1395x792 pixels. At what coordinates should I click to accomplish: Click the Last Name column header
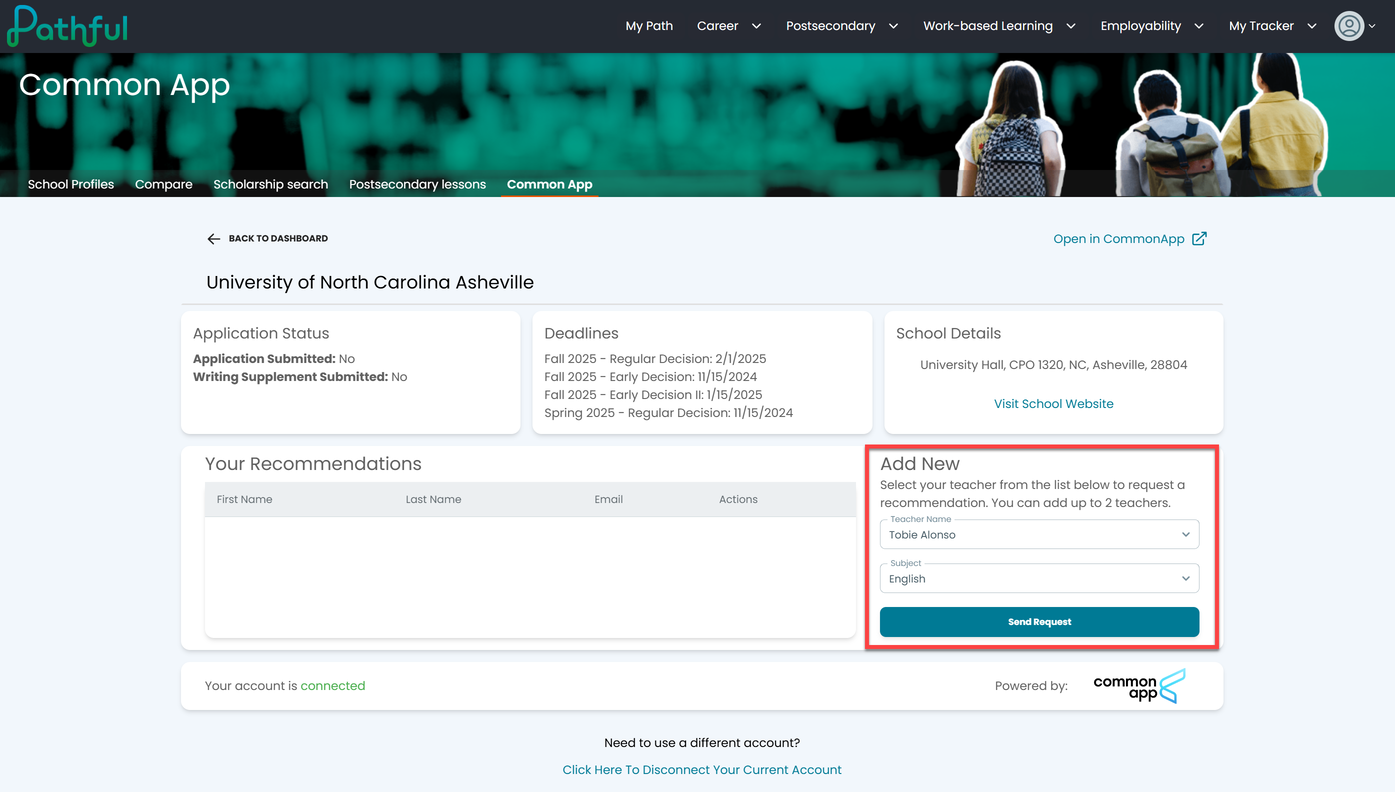pos(434,499)
